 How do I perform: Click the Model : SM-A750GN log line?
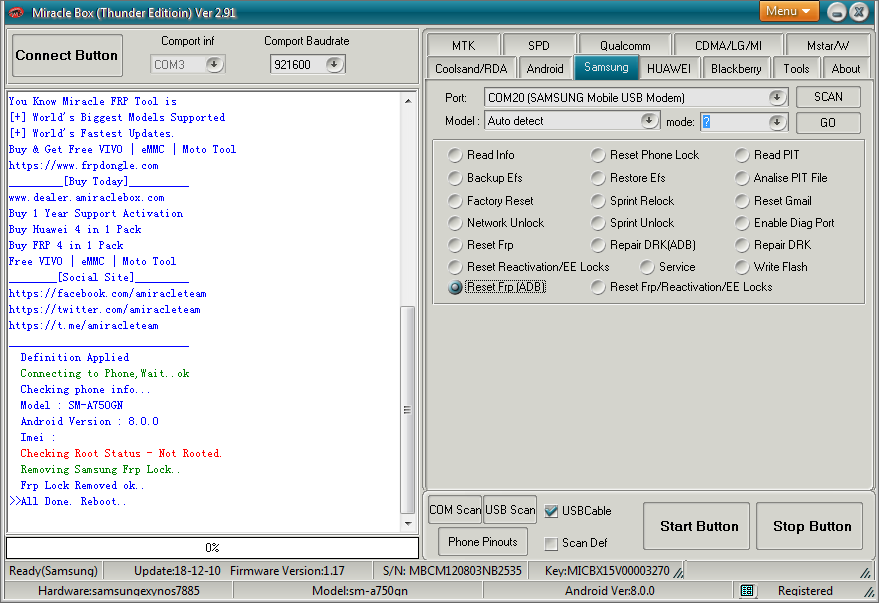pyautogui.click(x=72, y=405)
